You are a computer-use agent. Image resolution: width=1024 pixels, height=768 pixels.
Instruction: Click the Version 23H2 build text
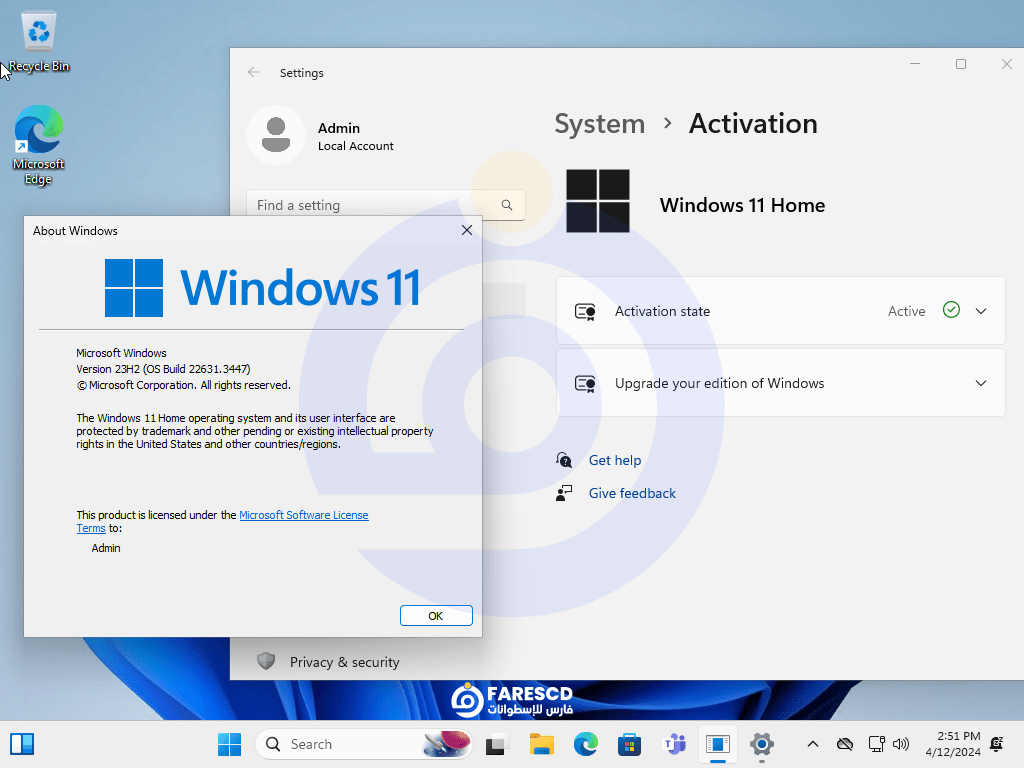(163, 369)
